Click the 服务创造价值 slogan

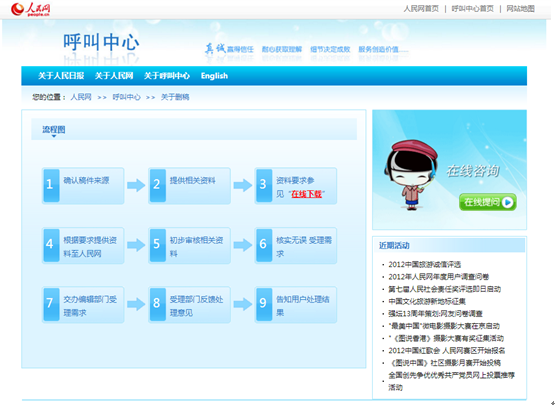[383, 49]
